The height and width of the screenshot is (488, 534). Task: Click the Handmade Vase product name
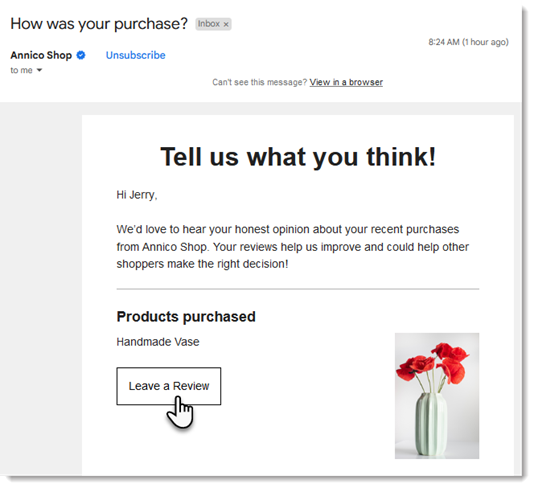pyautogui.click(x=158, y=342)
